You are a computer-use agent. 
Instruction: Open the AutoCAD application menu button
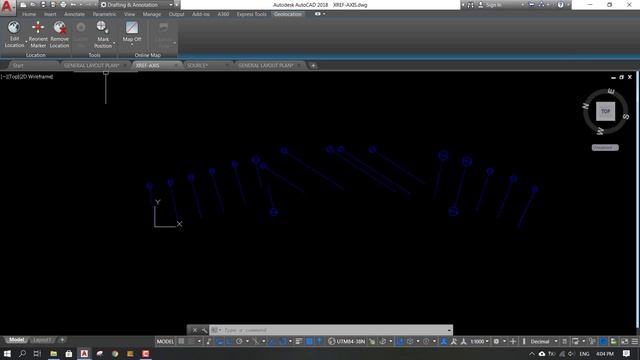point(7,7)
